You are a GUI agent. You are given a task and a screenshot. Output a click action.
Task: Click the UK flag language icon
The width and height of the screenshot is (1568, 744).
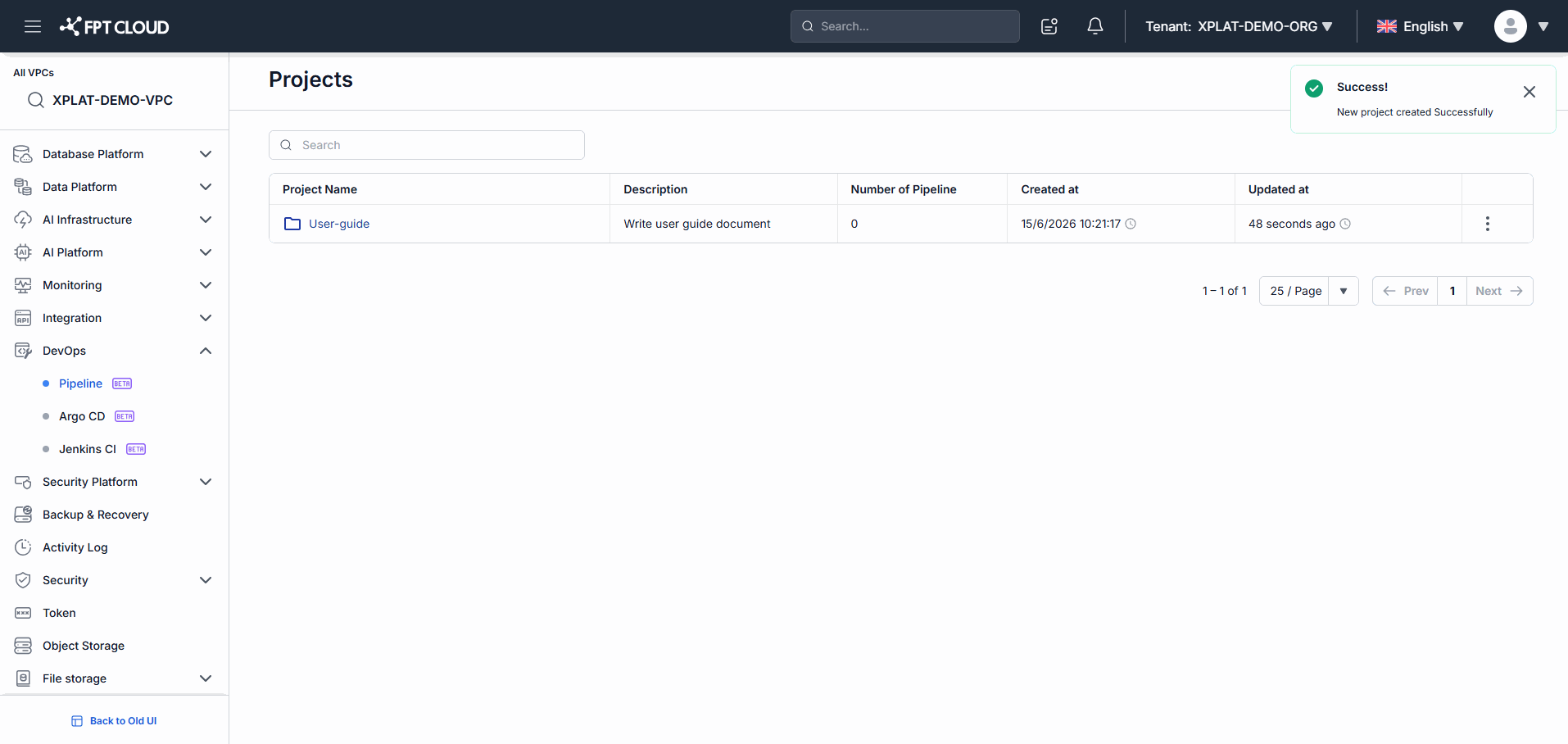click(x=1387, y=26)
